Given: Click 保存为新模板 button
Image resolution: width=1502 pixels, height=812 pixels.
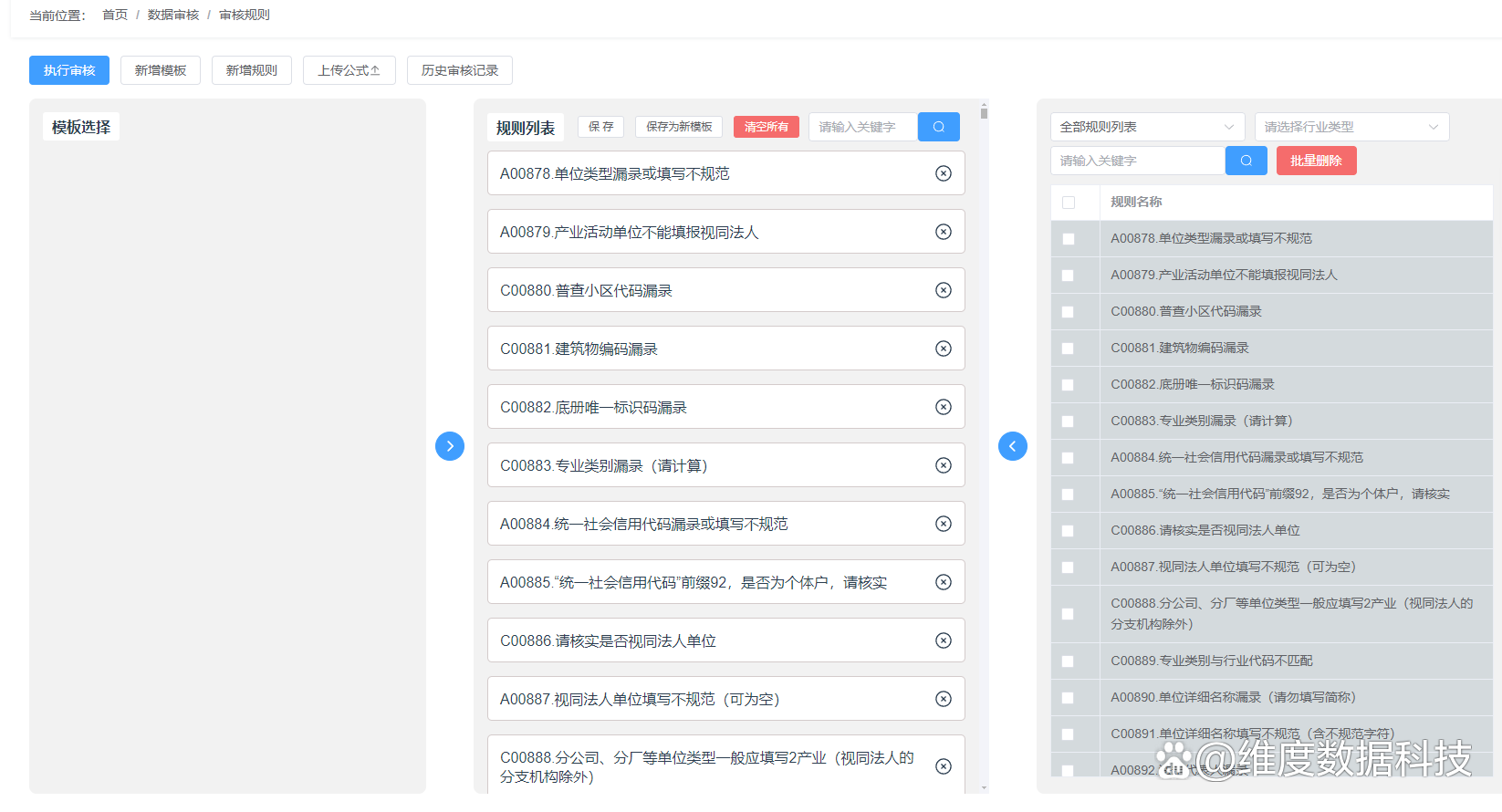Looking at the screenshot, I should (x=679, y=127).
